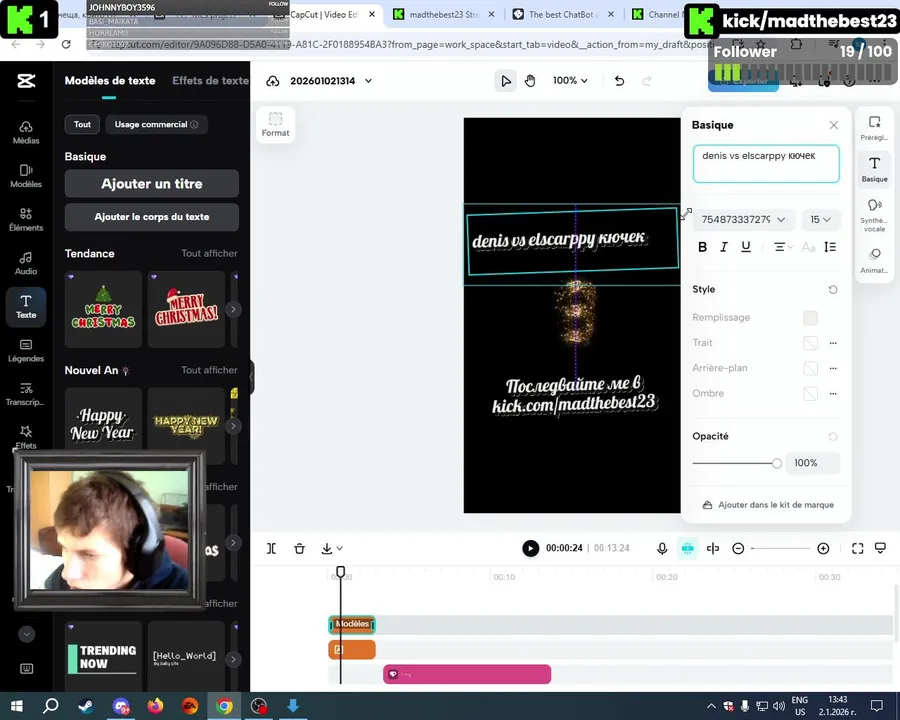The image size is (900, 720).
Task: Open the zoom 100% dropdown
Action: tap(570, 81)
